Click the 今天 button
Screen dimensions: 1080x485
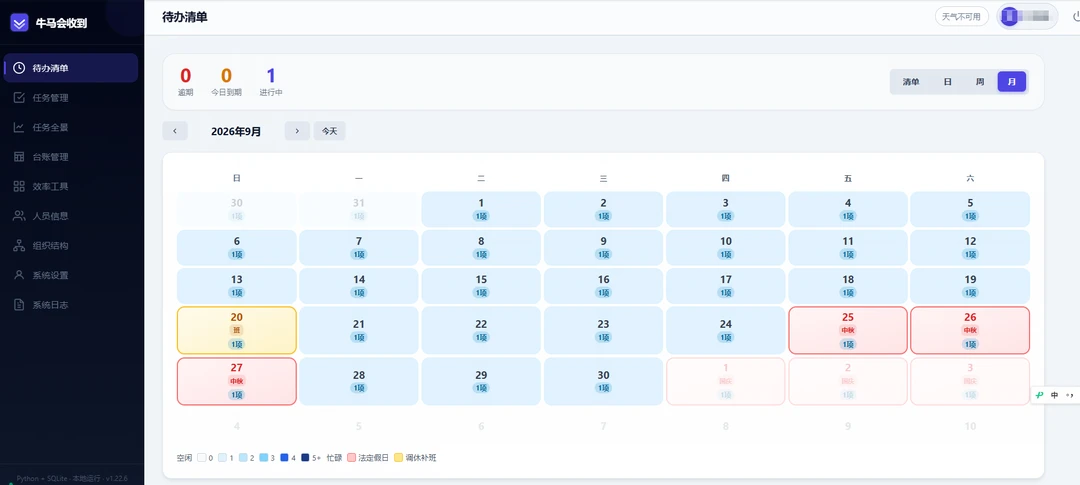330,131
